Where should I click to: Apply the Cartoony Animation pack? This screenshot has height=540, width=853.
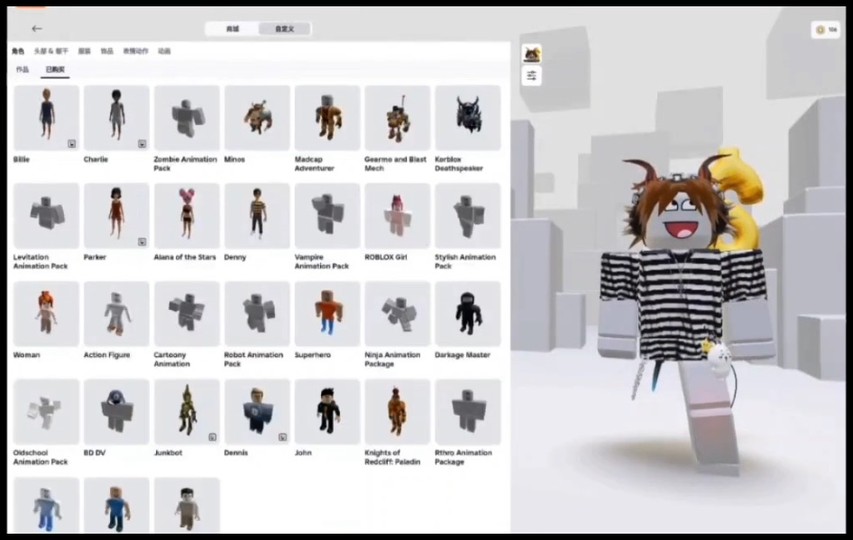187,314
